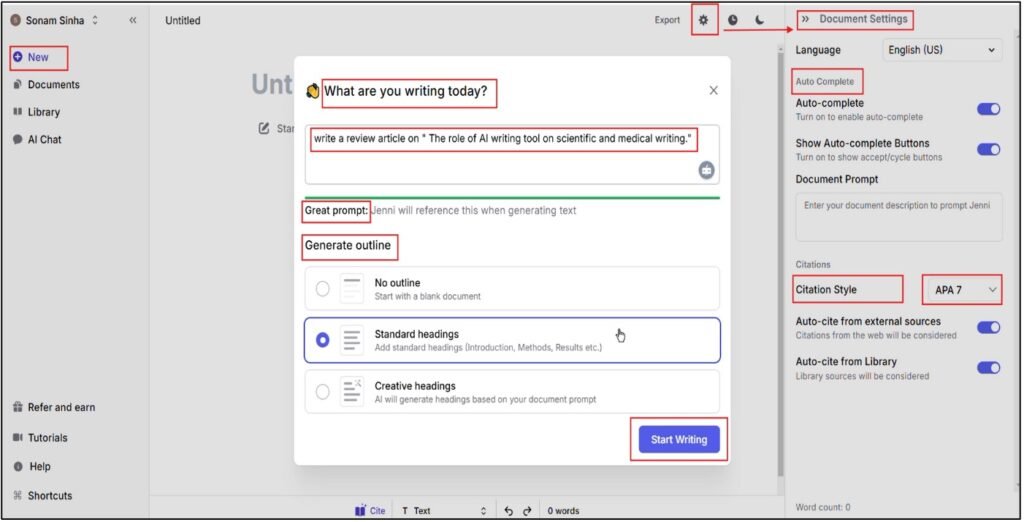Click the Untitled document title
1024x522 pixels.
point(183,20)
